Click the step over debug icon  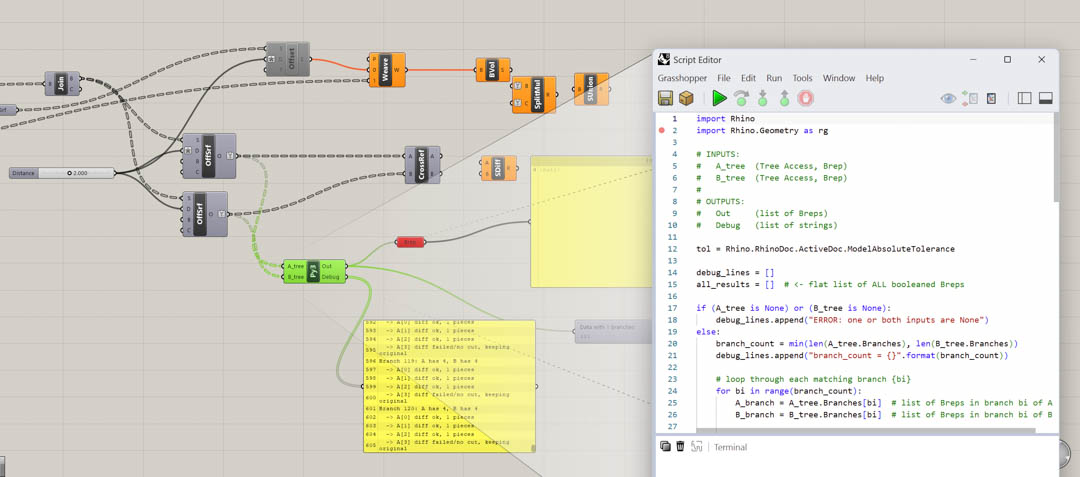coord(741,98)
